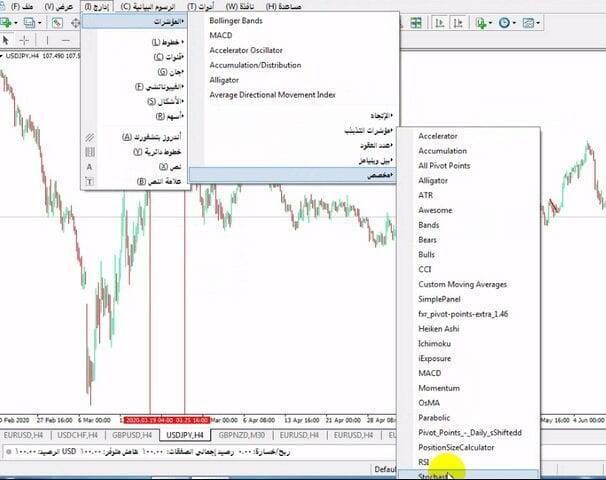The image size is (606, 480).
Task: Switch to the GBPUSD,H4 chart tab
Action: click(x=132, y=436)
